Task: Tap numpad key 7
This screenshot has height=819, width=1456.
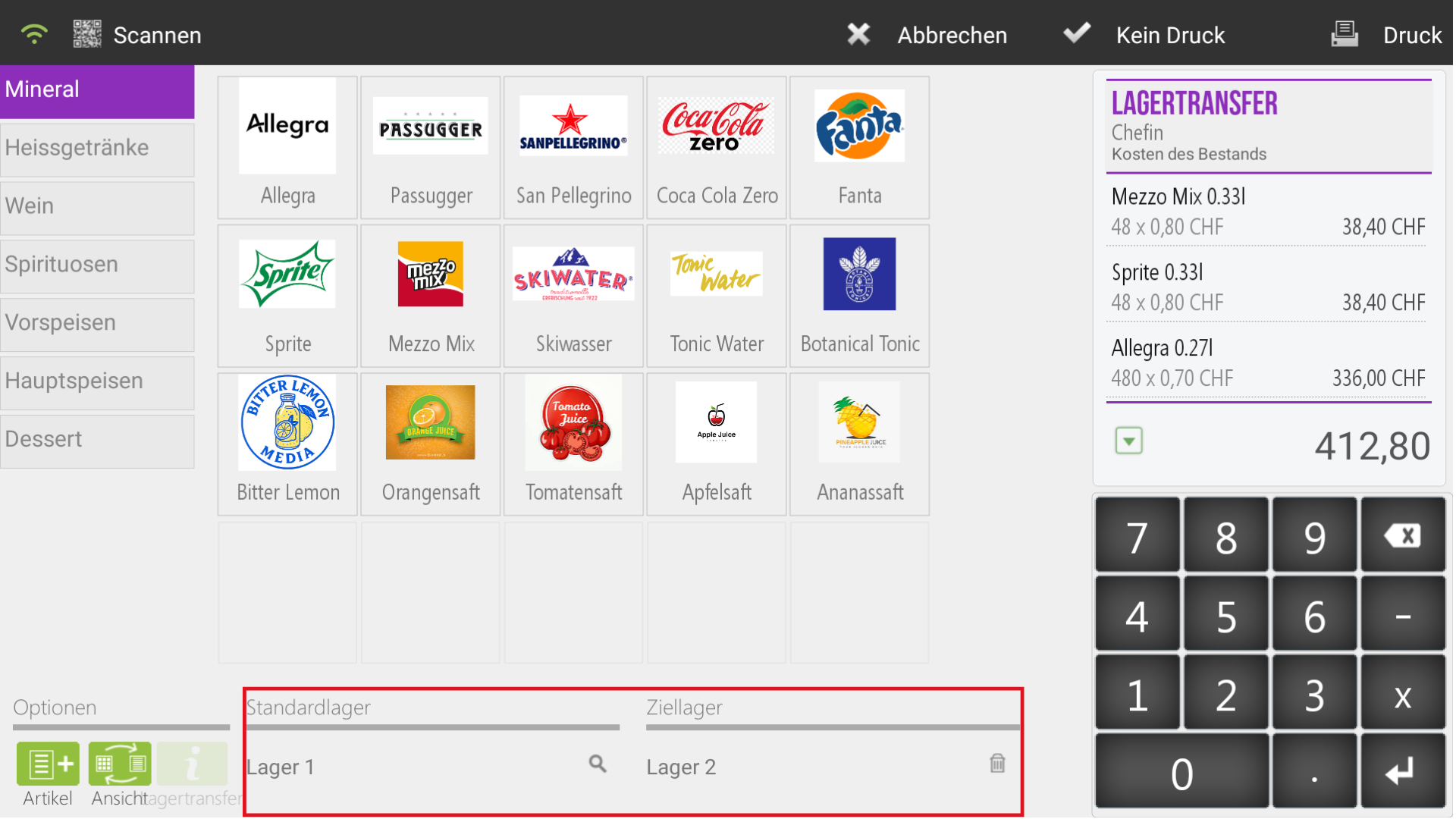Action: tap(1137, 536)
